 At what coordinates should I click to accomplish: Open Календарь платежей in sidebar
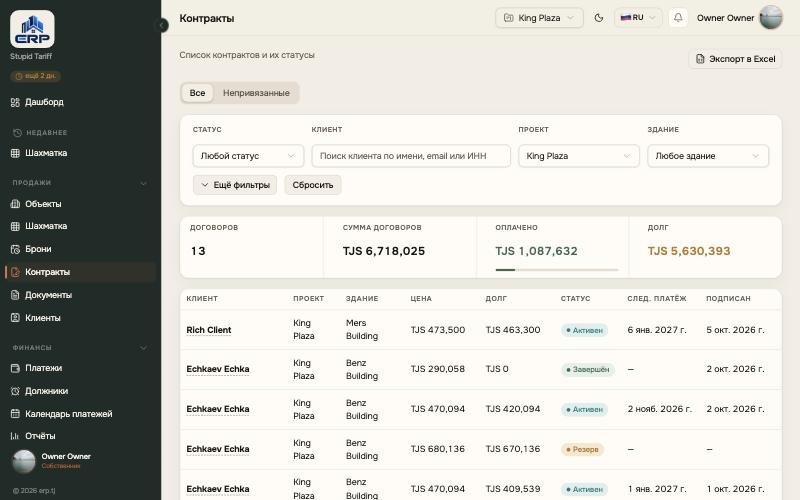tap(69, 414)
